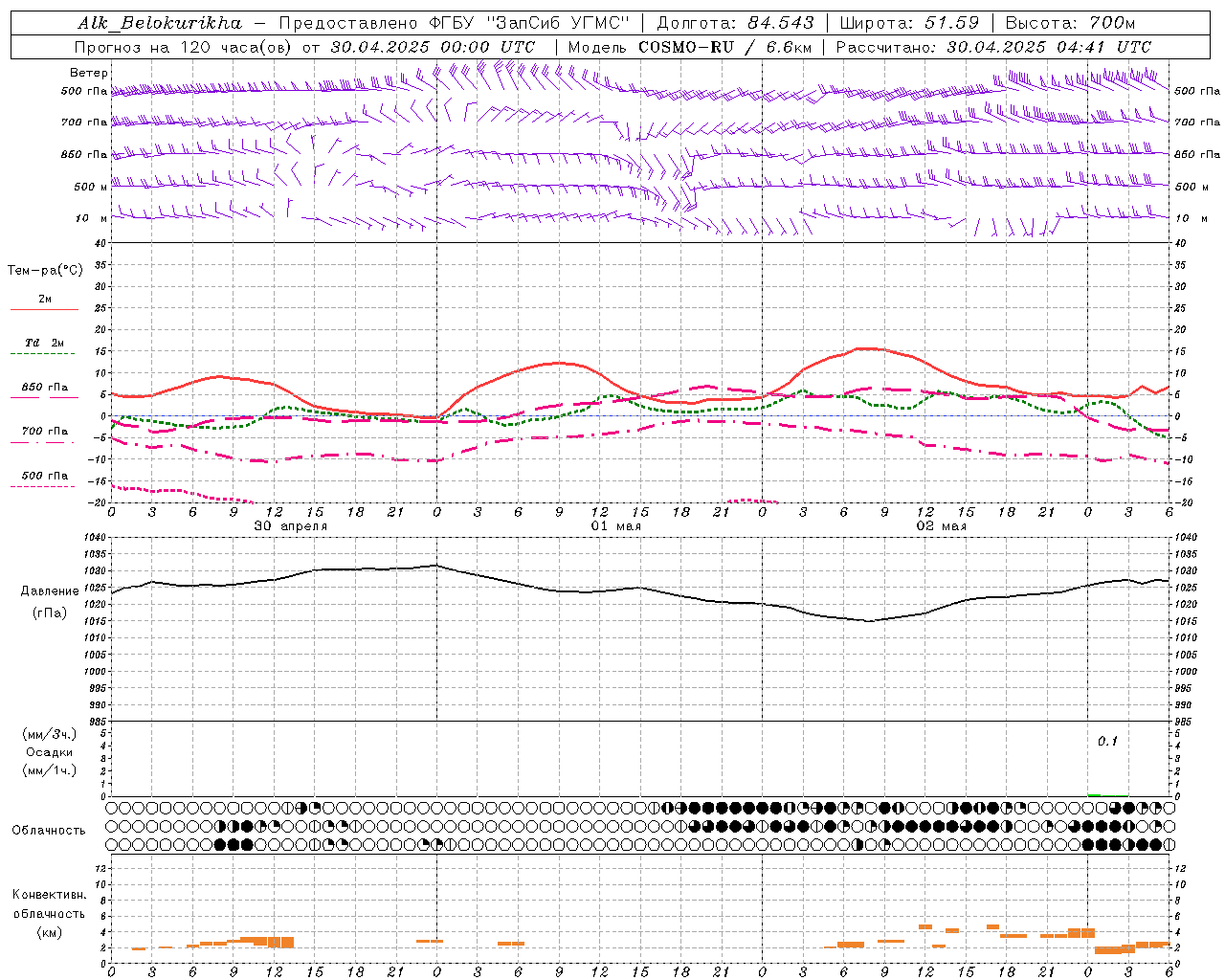Click the Ветер wind panel label
The height and width of the screenshot is (980, 1225).
click(x=89, y=73)
